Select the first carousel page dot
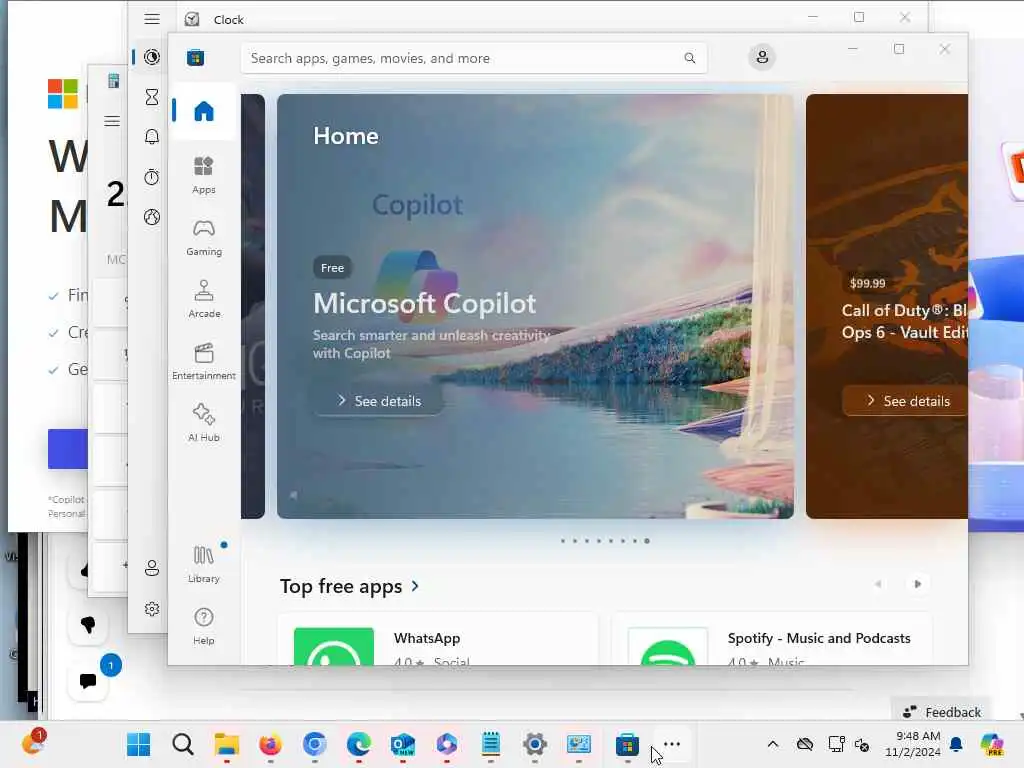Screen dimensions: 1024x768 (x=563, y=541)
